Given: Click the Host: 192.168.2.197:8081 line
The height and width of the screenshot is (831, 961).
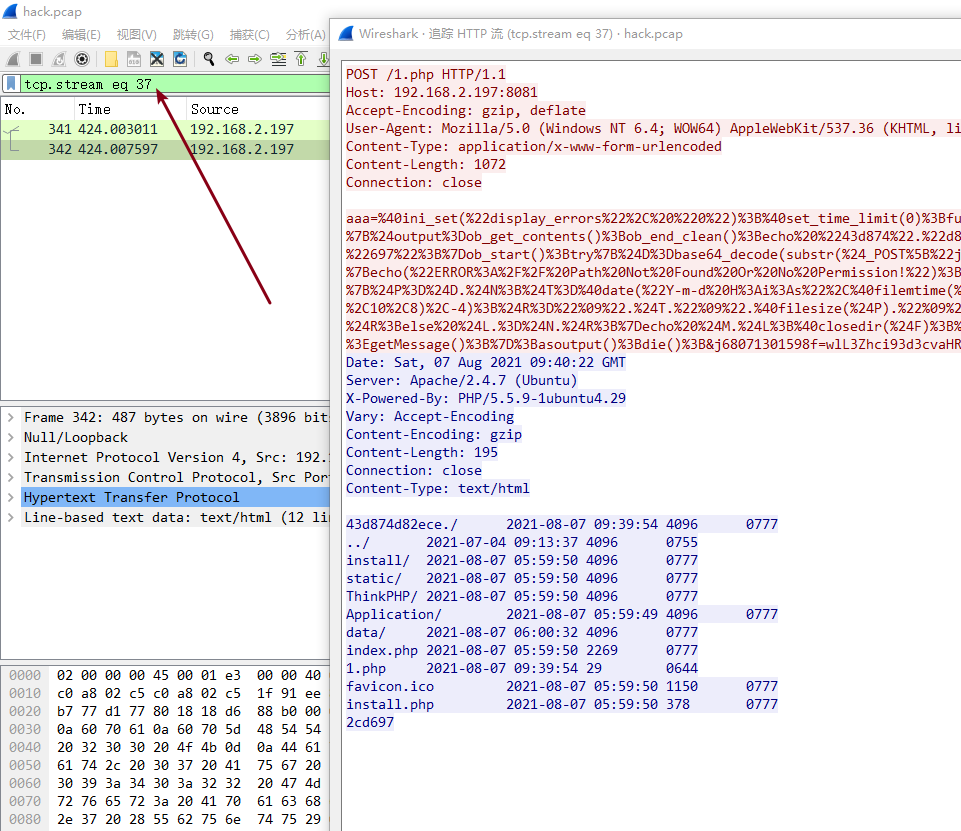Looking at the screenshot, I should pyautogui.click(x=442, y=92).
